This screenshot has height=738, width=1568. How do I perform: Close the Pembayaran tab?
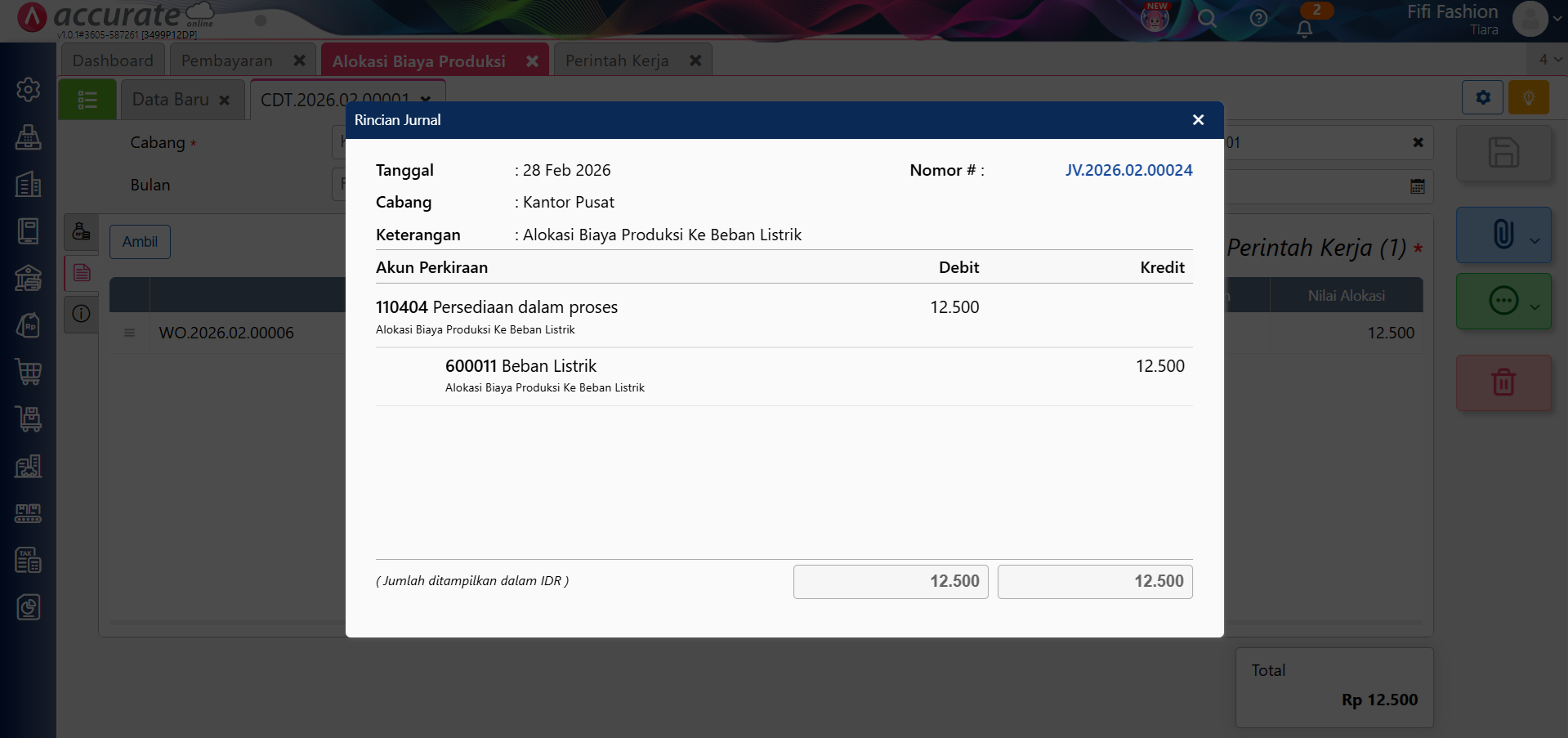click(299, 61)
